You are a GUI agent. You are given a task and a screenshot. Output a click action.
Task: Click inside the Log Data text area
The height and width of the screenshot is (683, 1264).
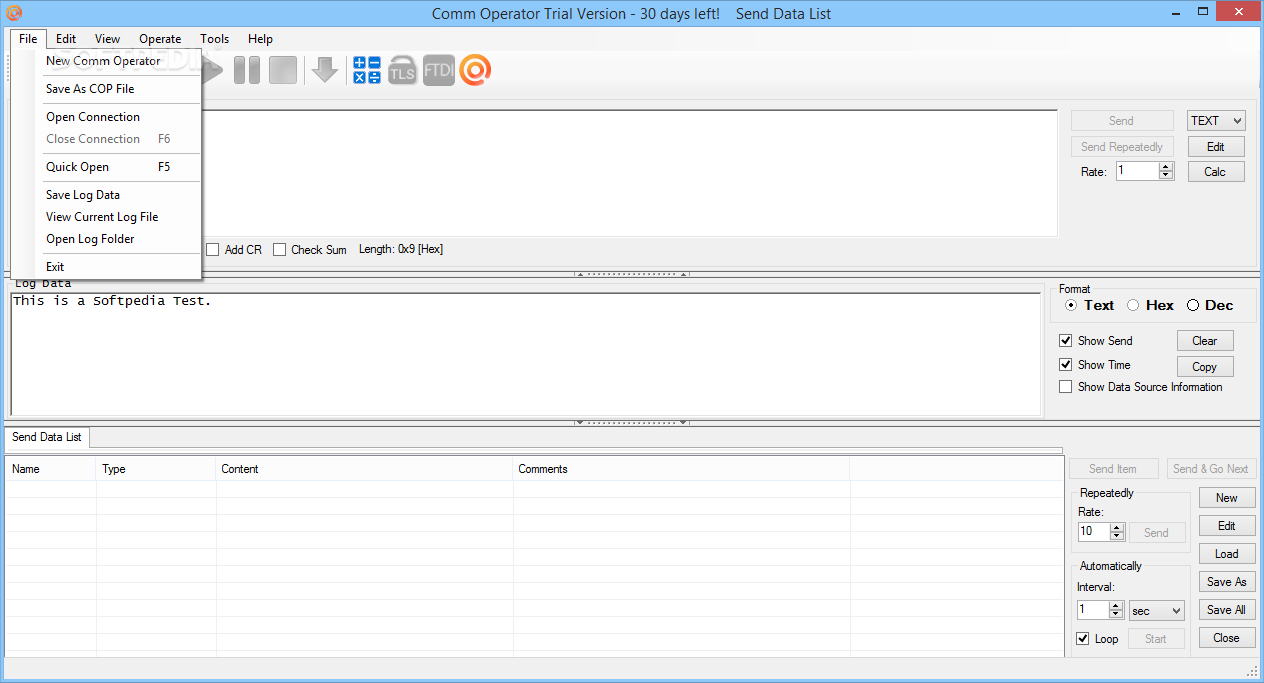coord(525,354)
